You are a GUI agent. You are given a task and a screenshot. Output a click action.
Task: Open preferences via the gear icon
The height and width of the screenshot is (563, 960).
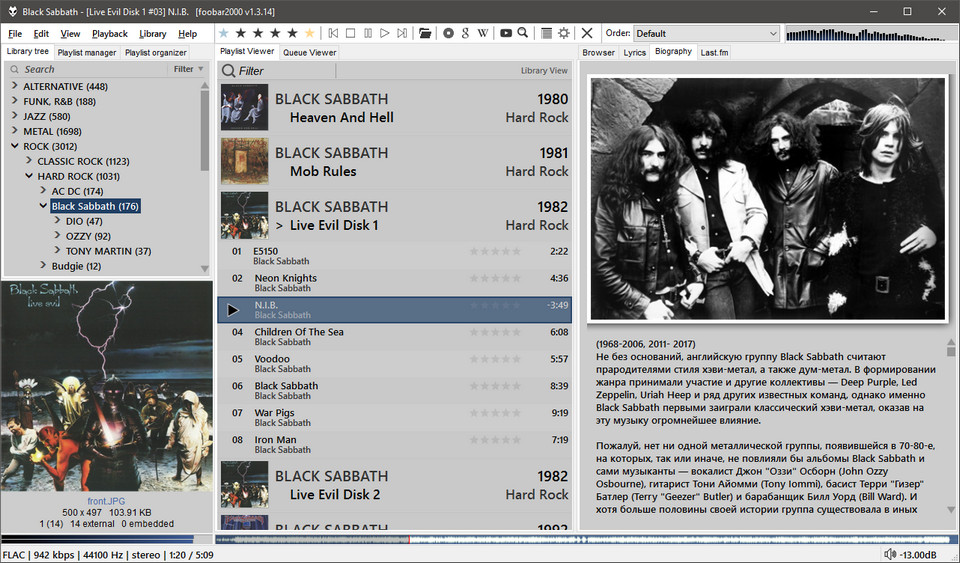[x=564, y=33]
